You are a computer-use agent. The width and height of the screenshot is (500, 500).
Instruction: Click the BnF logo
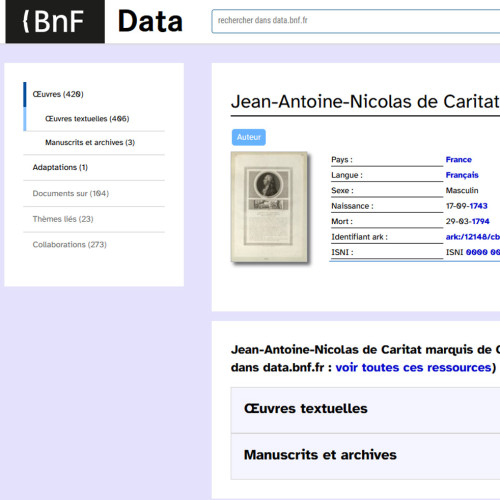(x=55, y=21)
